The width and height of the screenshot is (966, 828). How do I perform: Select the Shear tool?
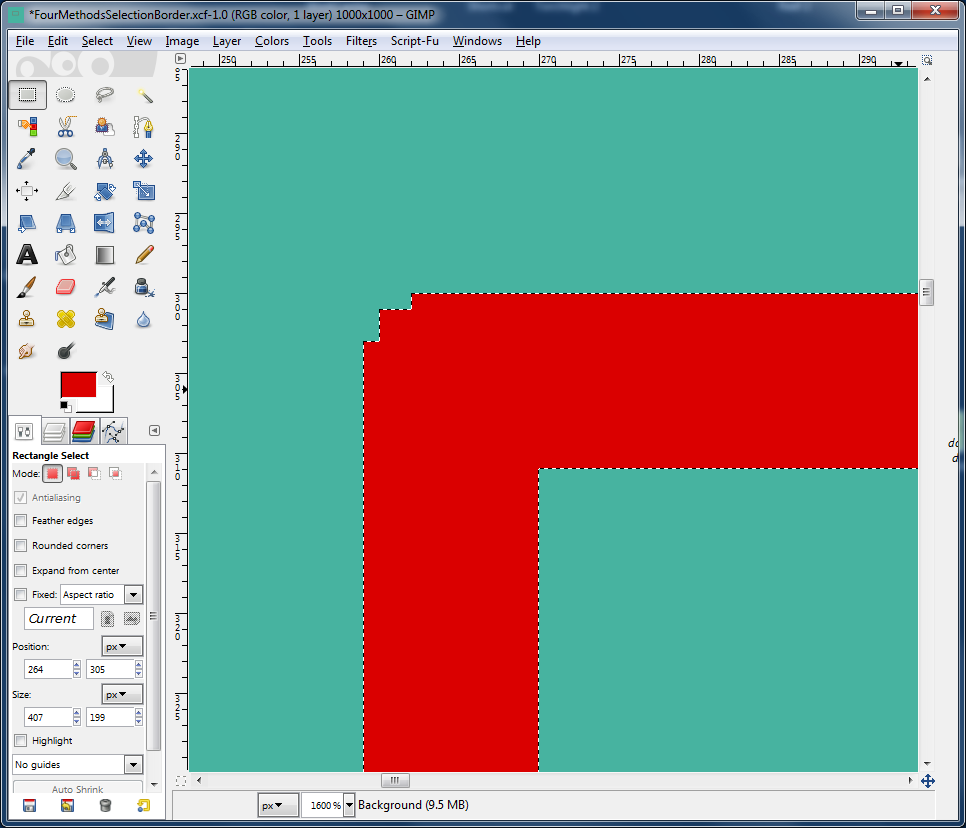click(x=27, y=223)
